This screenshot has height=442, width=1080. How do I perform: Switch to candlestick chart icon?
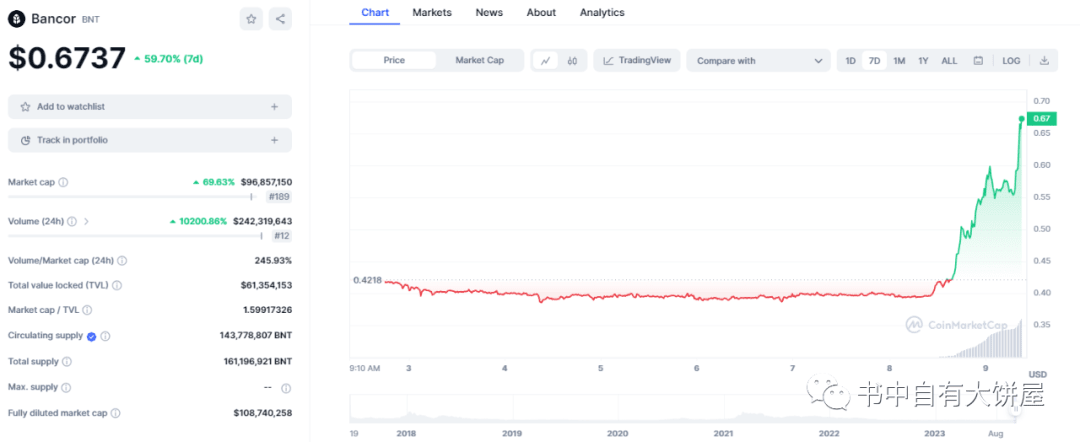(x=572, y=60)
